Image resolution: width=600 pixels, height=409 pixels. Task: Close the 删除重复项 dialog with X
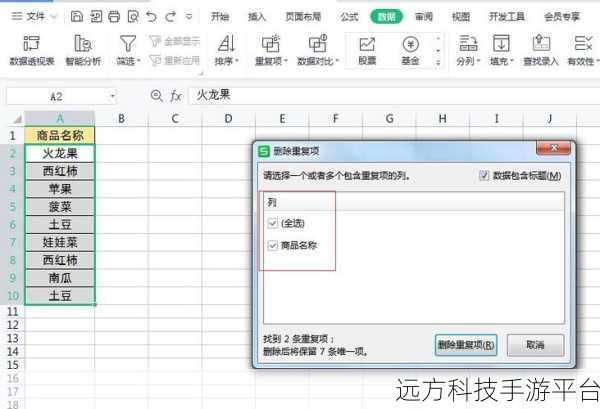tap(554, 148)
